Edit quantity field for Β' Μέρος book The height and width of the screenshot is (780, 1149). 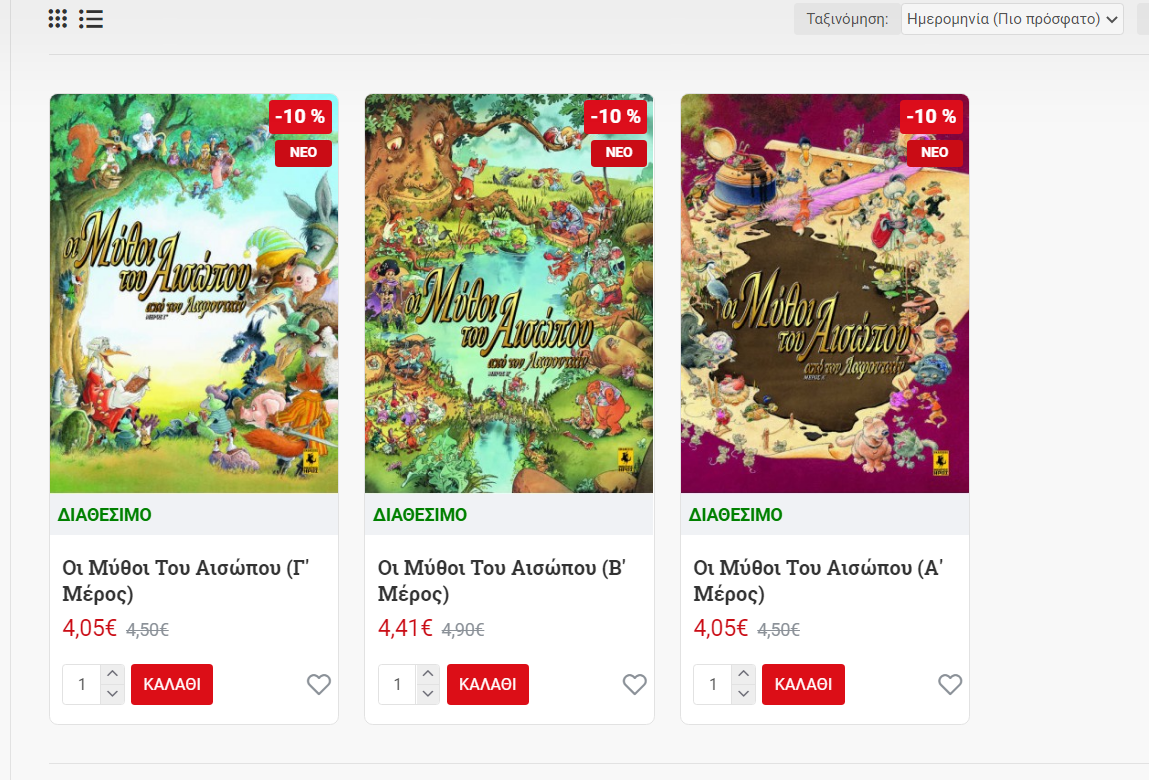(397, 684)
